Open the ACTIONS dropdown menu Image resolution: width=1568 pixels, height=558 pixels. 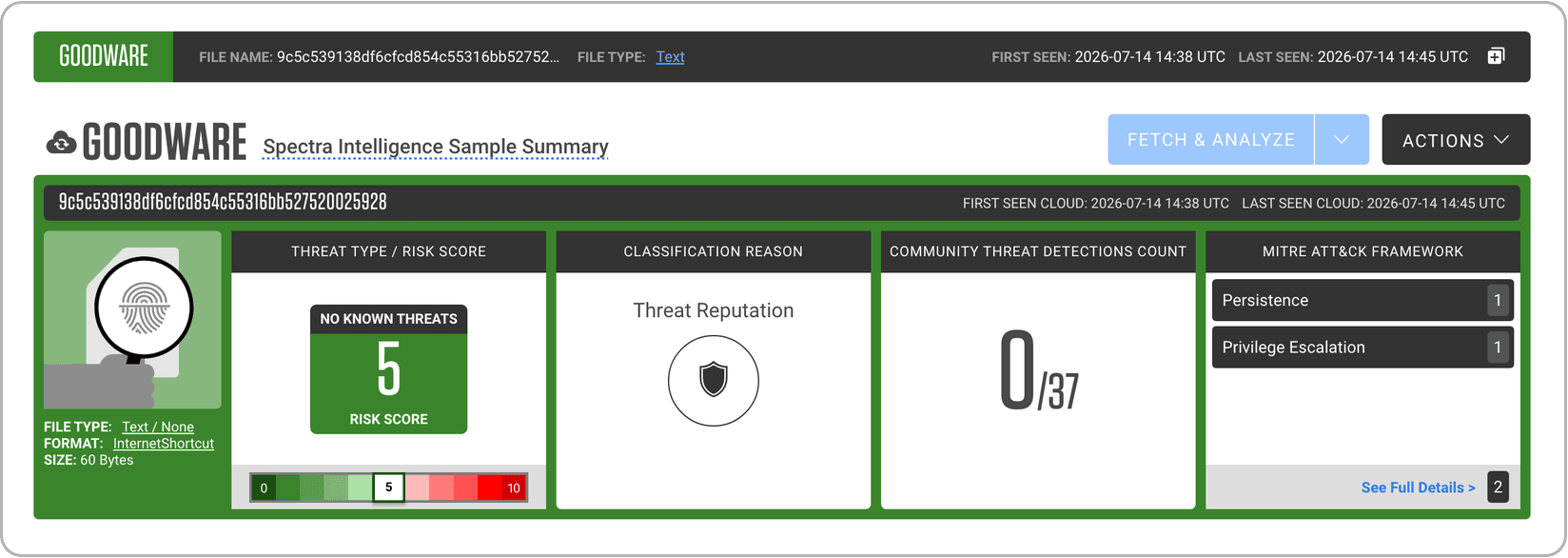pos(1456,140)
